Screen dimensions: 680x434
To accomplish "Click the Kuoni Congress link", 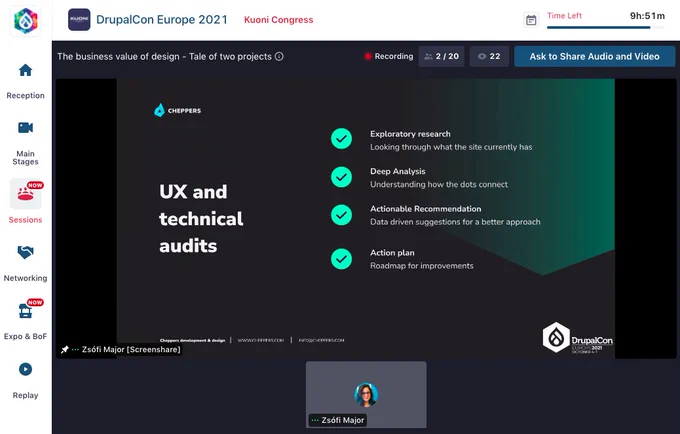I will [278, 20].
